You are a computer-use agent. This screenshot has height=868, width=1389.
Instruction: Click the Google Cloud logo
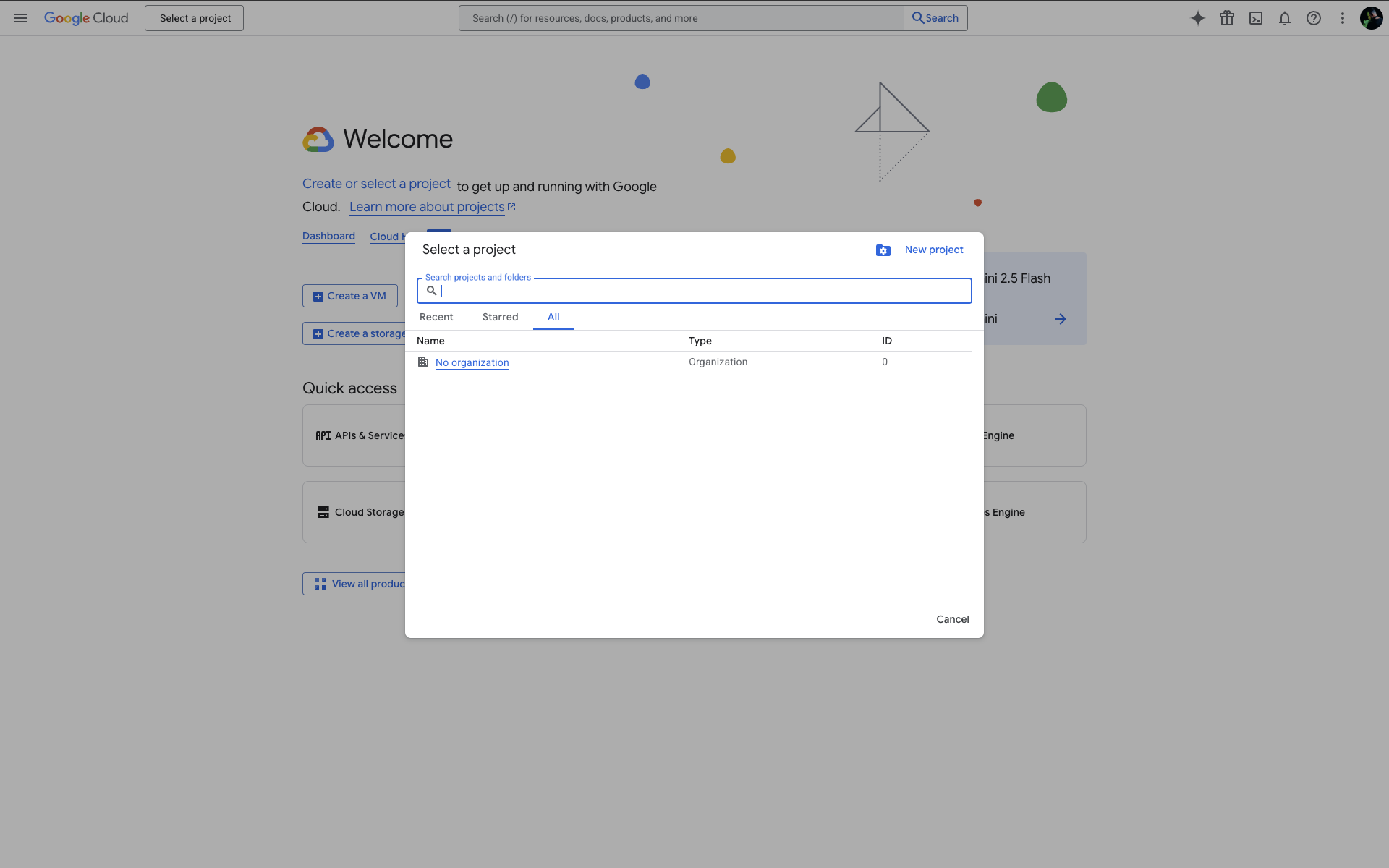[x=86, y=18]
